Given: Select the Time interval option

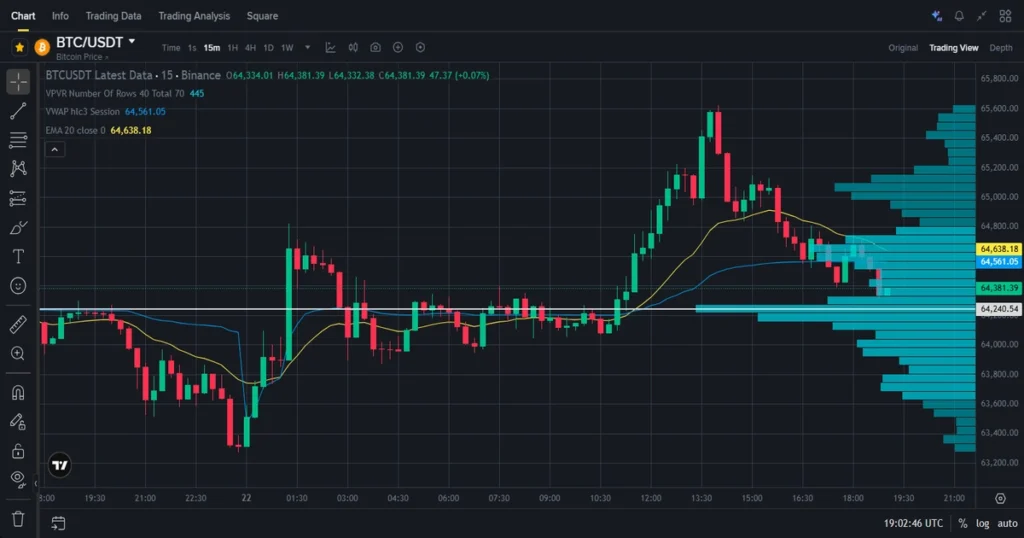Looking at the screenshot, I should pos(171,48).
